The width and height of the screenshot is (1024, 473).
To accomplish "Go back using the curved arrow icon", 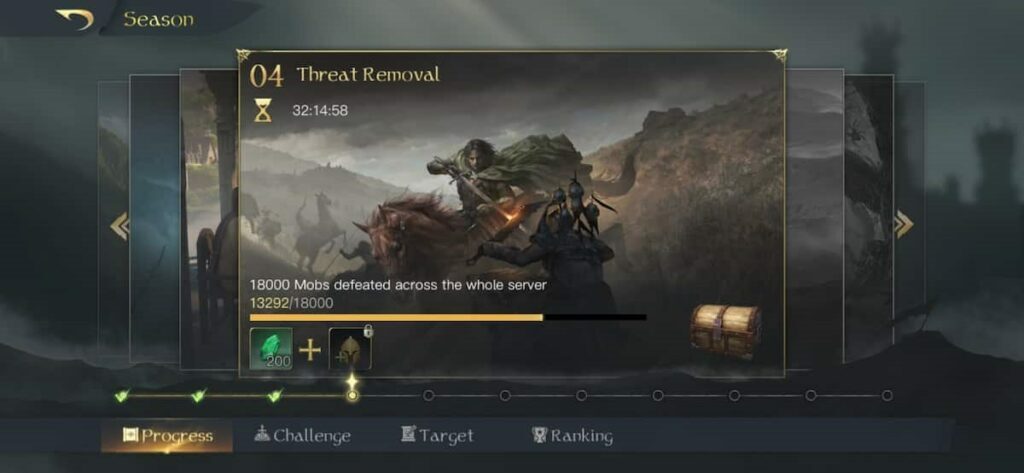I will [74, 18].
